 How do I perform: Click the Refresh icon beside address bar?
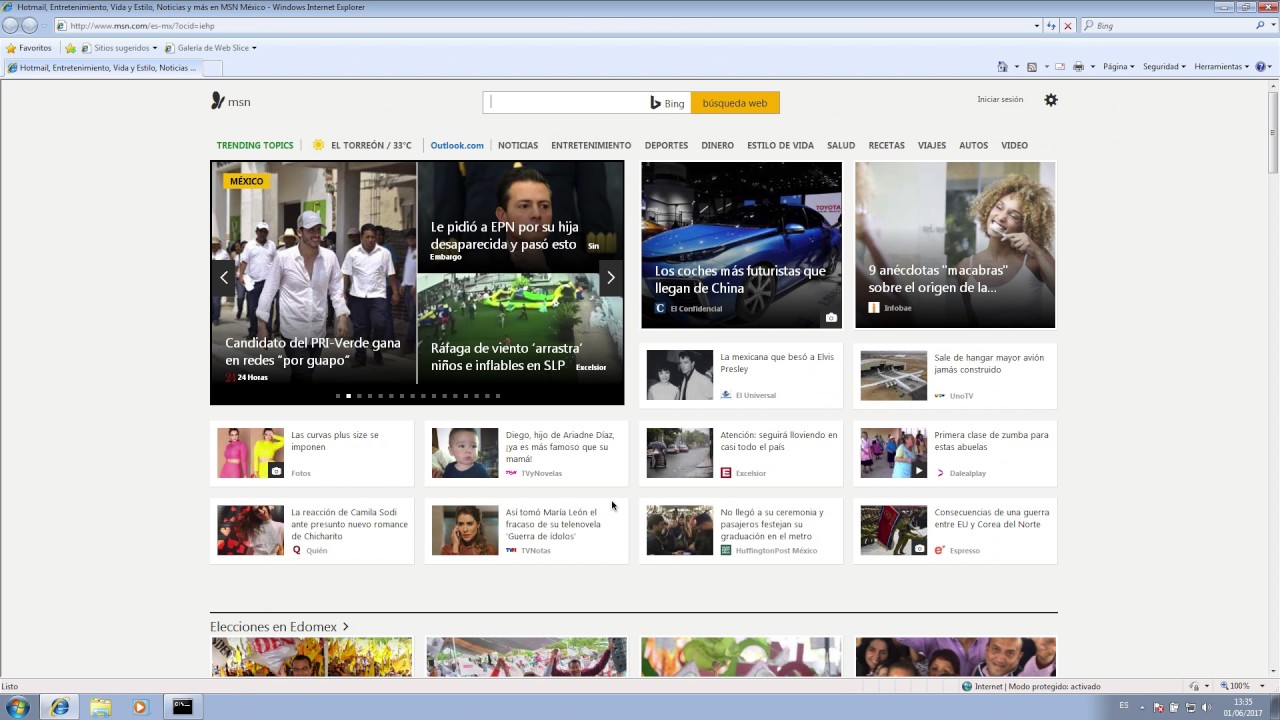pyautogui.click(x=1051, y=26)
